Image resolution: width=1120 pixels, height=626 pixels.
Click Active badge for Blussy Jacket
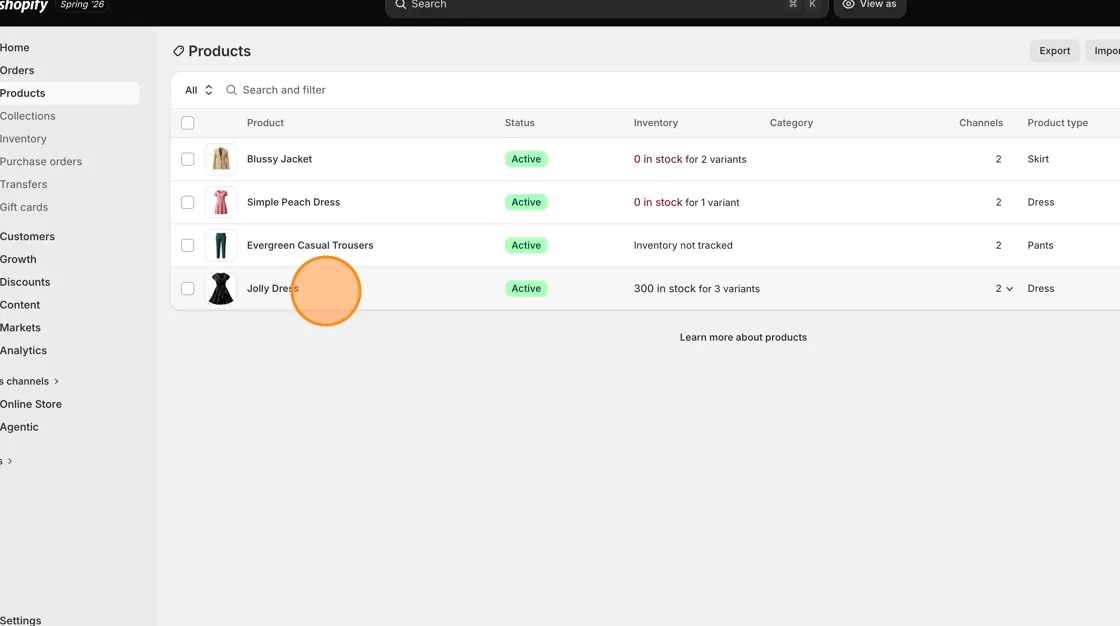click(526, 159)
